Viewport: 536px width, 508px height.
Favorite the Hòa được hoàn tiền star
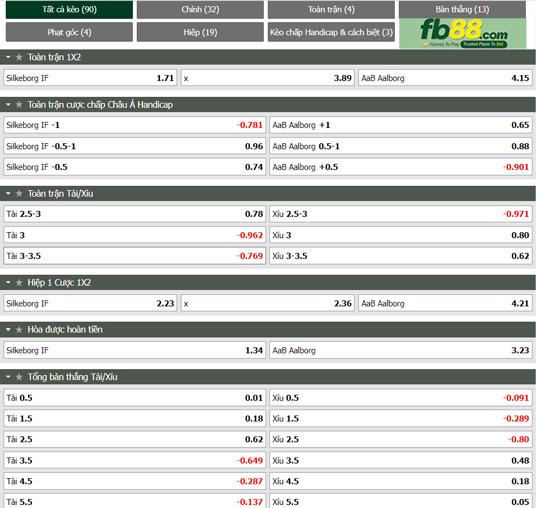click(19, 330)
